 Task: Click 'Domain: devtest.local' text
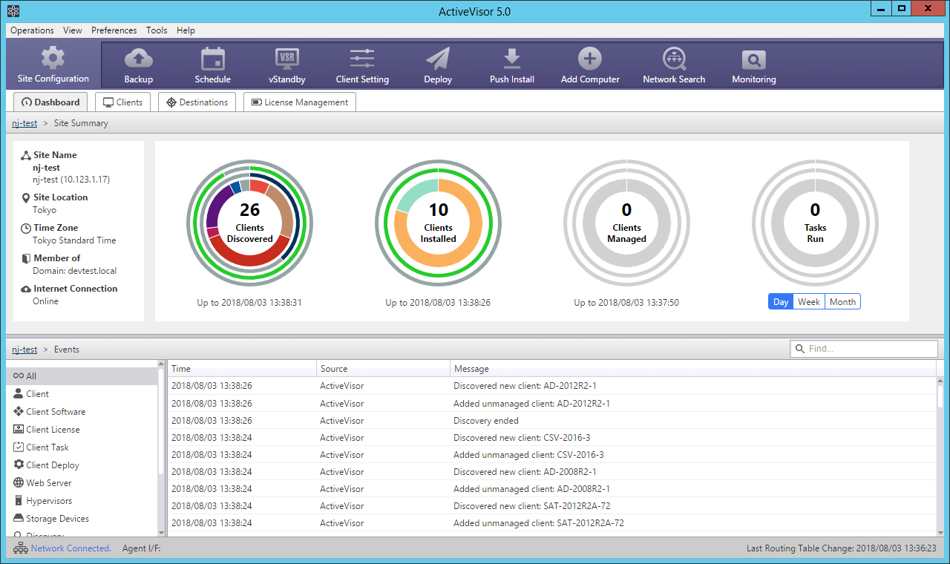pos(75,271)
